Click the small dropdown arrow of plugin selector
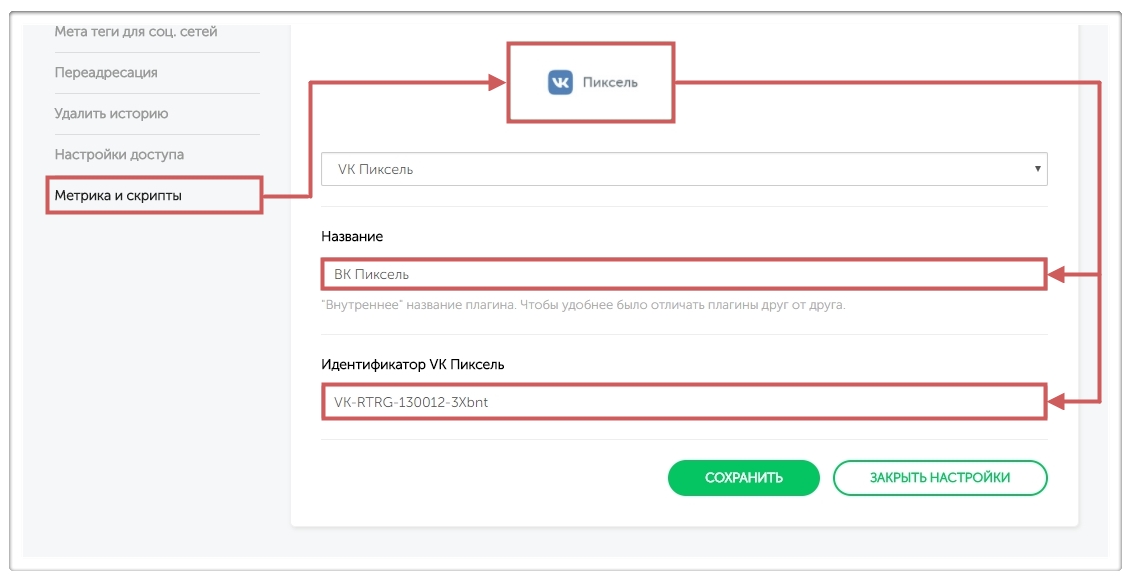 coord(1038,169)
